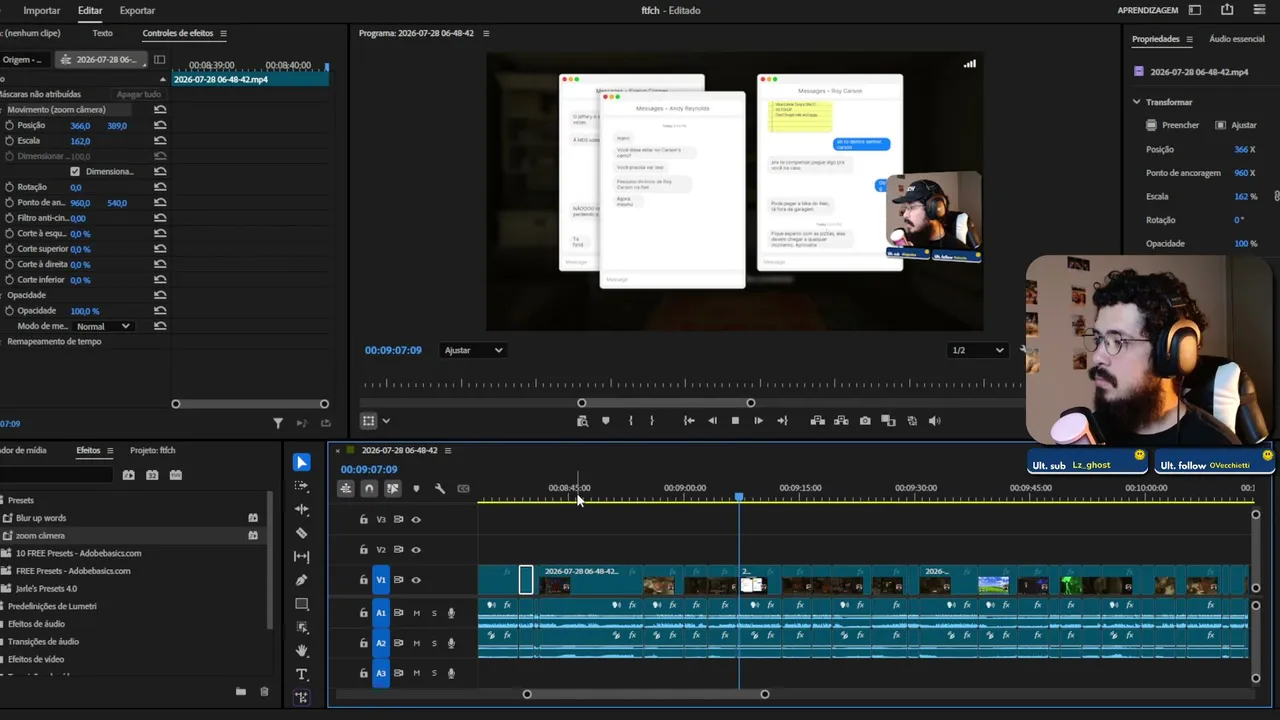Open the Efeitos panel menu
This screenshot has height=720, width=1280.
tap(110, 450)
